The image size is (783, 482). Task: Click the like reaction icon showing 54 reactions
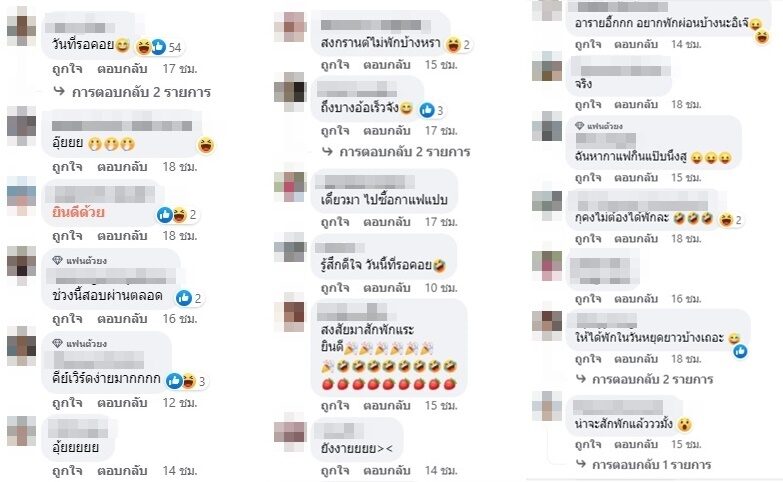point(158,47)
